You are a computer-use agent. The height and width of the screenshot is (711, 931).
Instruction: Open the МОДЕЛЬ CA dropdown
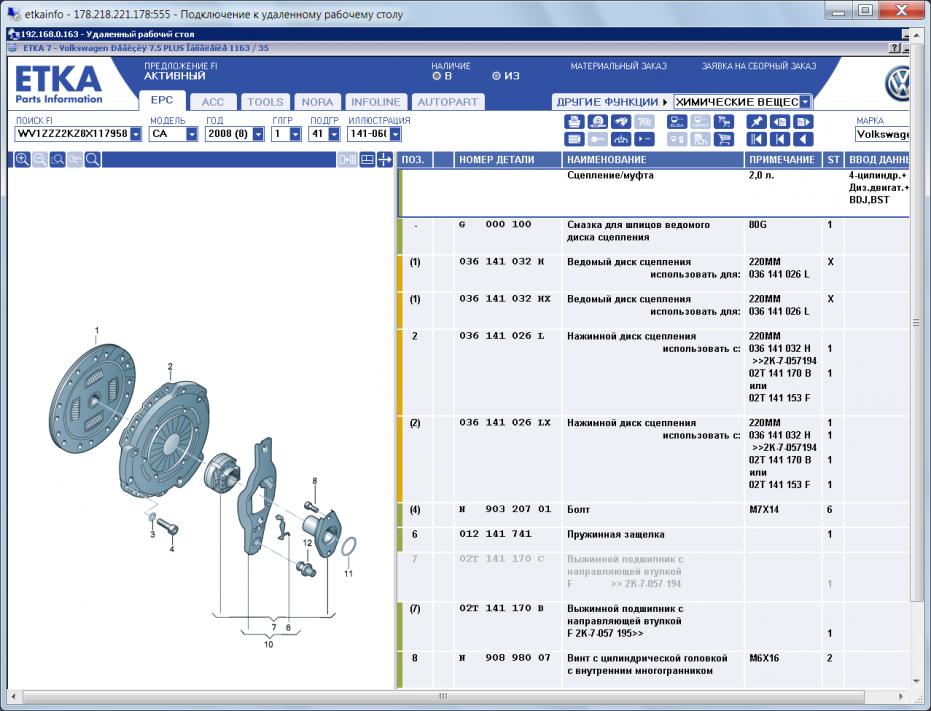click(192, 134)
